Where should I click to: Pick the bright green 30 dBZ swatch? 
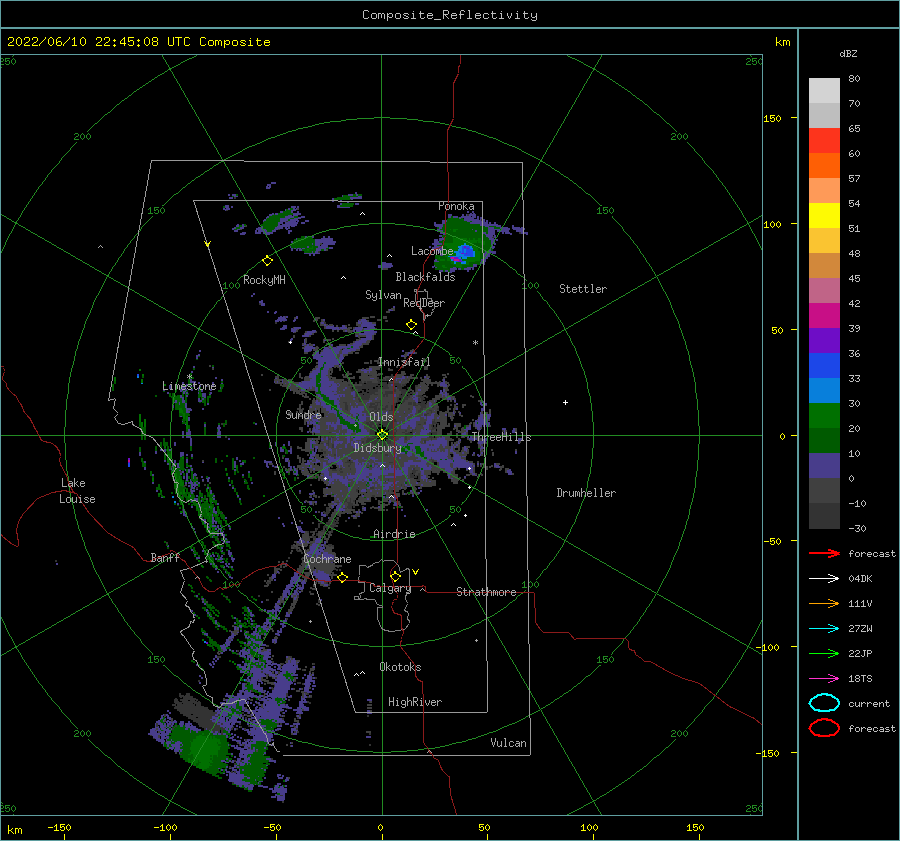(824, 415)
